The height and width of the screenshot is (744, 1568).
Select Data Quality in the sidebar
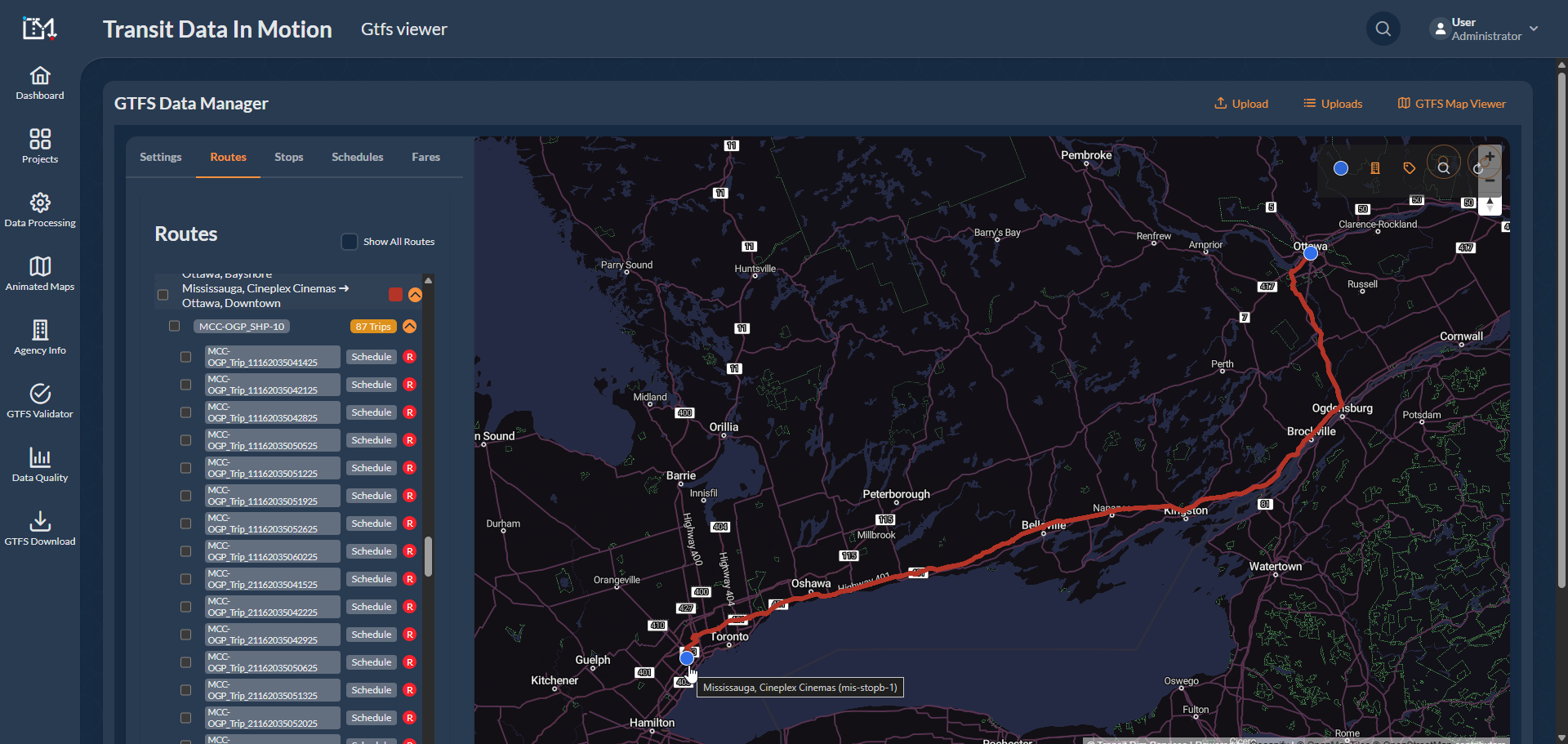pyautogui.click(x=39, y=464)
